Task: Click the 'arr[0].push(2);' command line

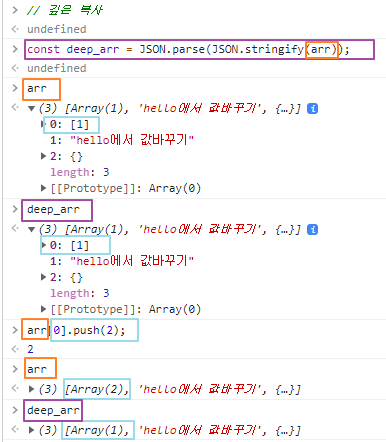Action: point(76,330)
